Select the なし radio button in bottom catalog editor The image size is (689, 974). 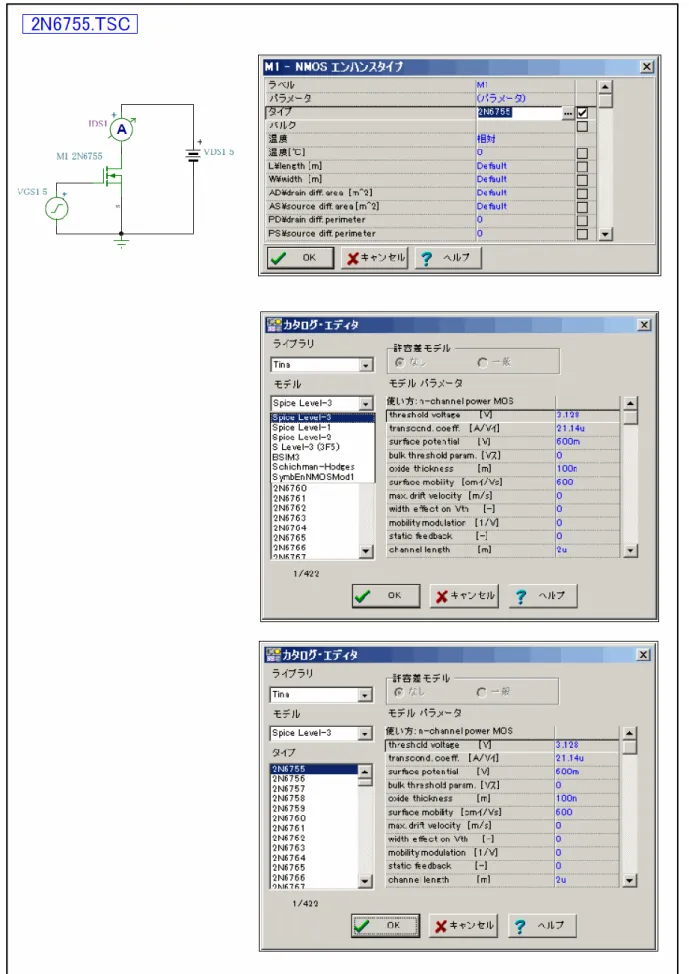[x=399, y=692]
